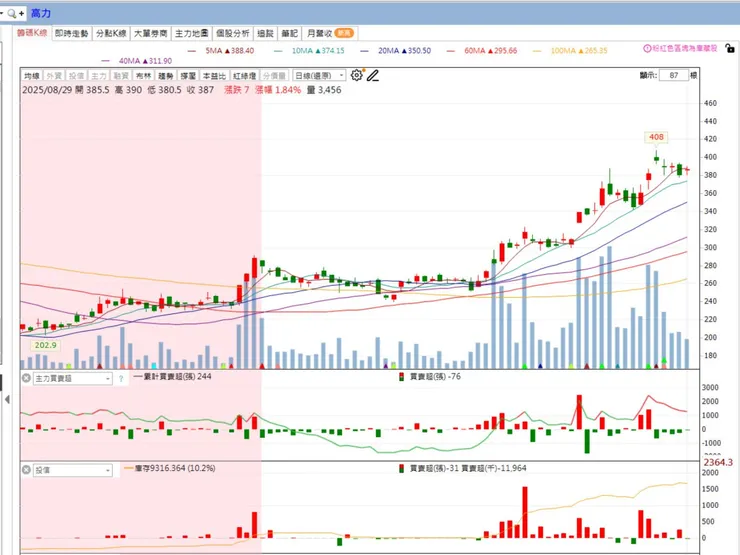Collapse the left side panel arrow
Viewport: 740px width, 555px height.
(x=7, y=399)
